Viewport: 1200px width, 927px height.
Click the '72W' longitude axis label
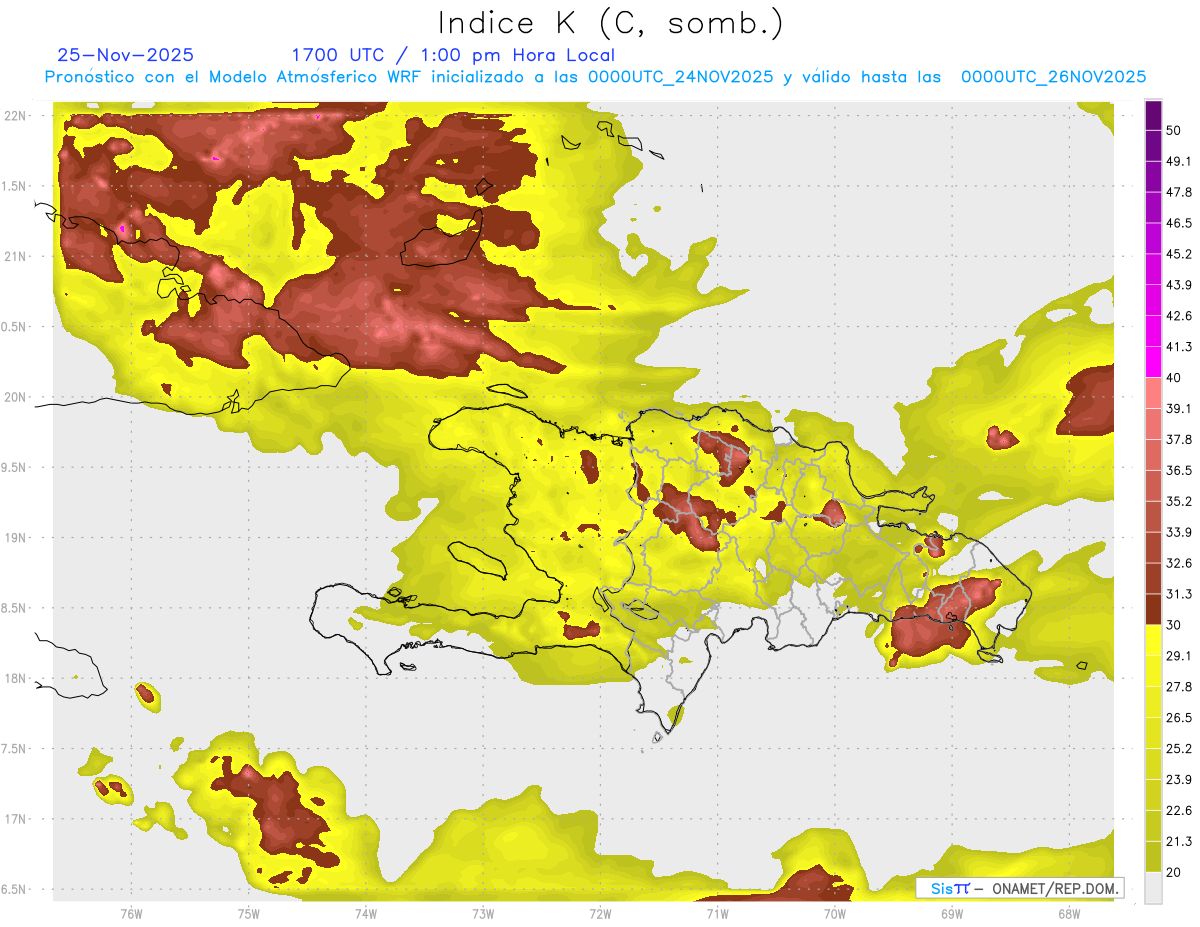click(600, 913)
